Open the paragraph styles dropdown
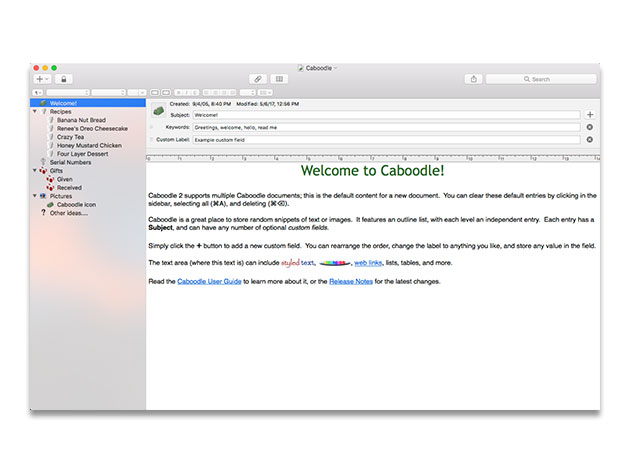630x473 pixels. [38, 92]
